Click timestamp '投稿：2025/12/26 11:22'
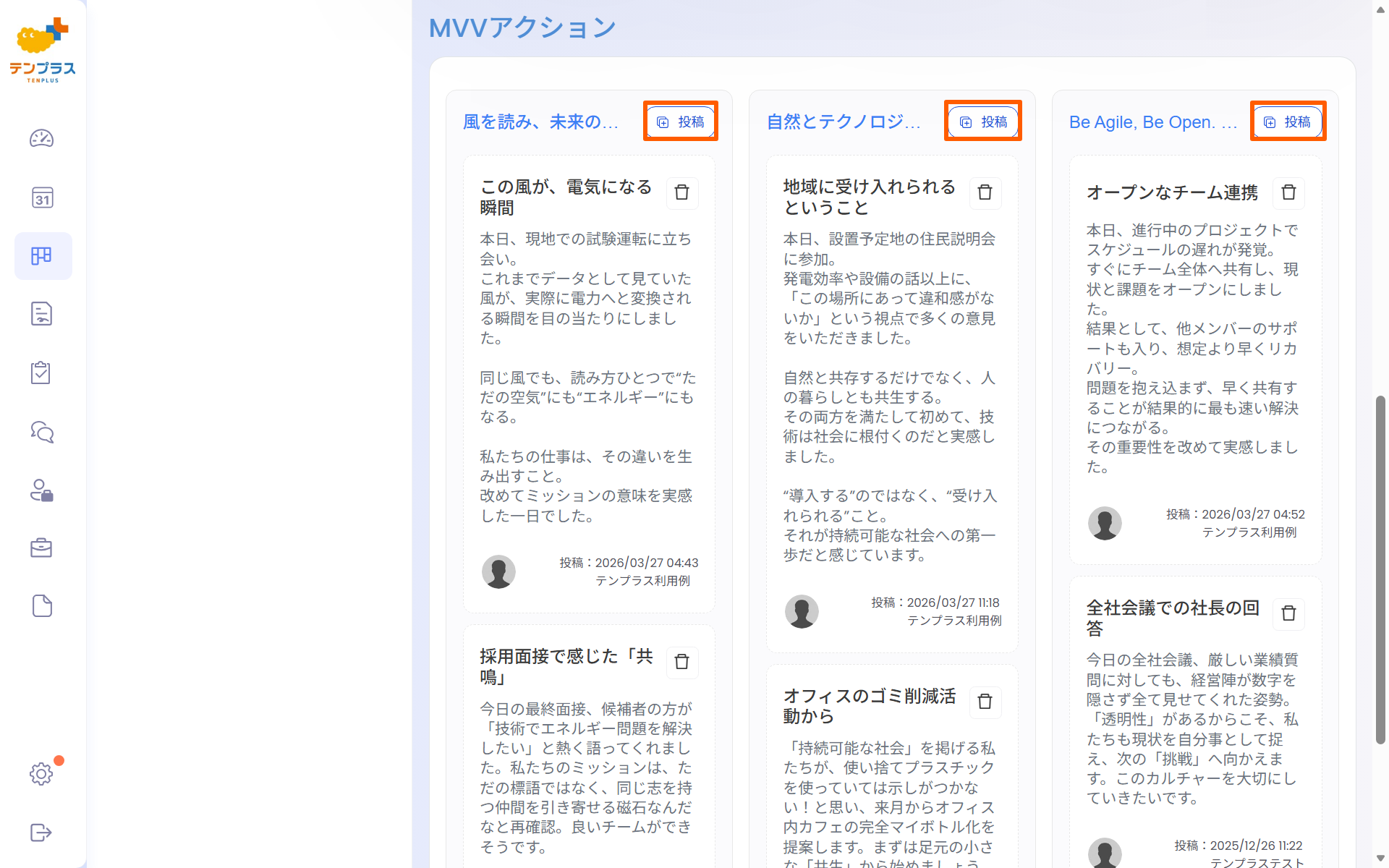 (x=1239, y=846)
